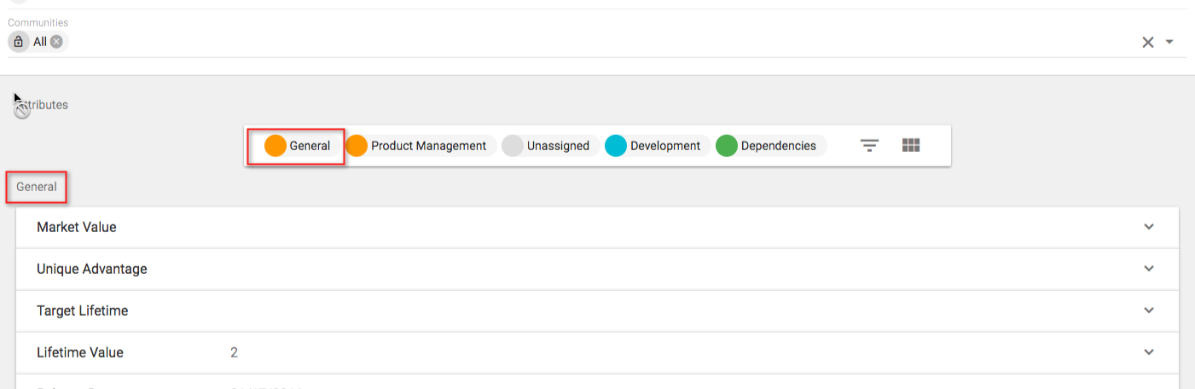1195x389 pixels.
Task: Click the blue Development circle
Action: click(x=616, y=146)
